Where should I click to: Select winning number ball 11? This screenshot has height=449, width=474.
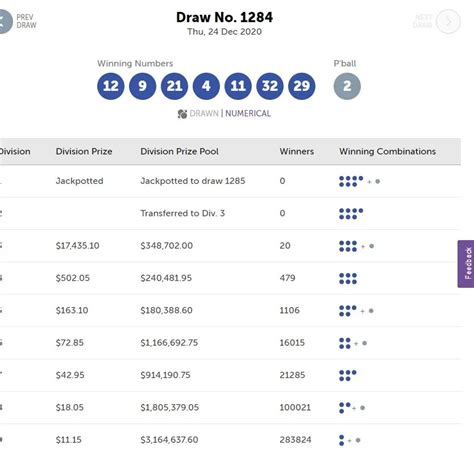pos(238,86)
